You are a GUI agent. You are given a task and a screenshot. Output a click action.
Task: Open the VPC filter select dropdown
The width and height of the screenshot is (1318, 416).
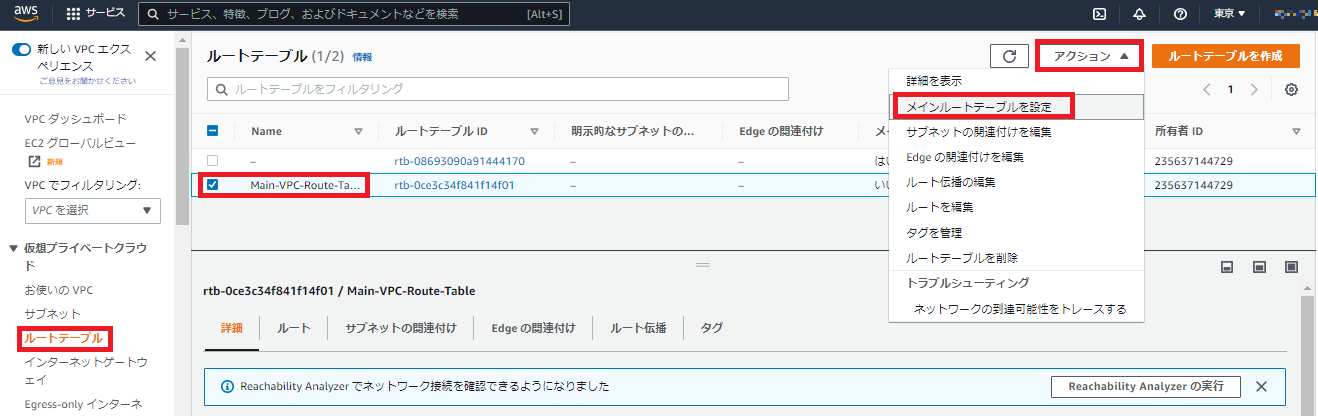(92, 210)
